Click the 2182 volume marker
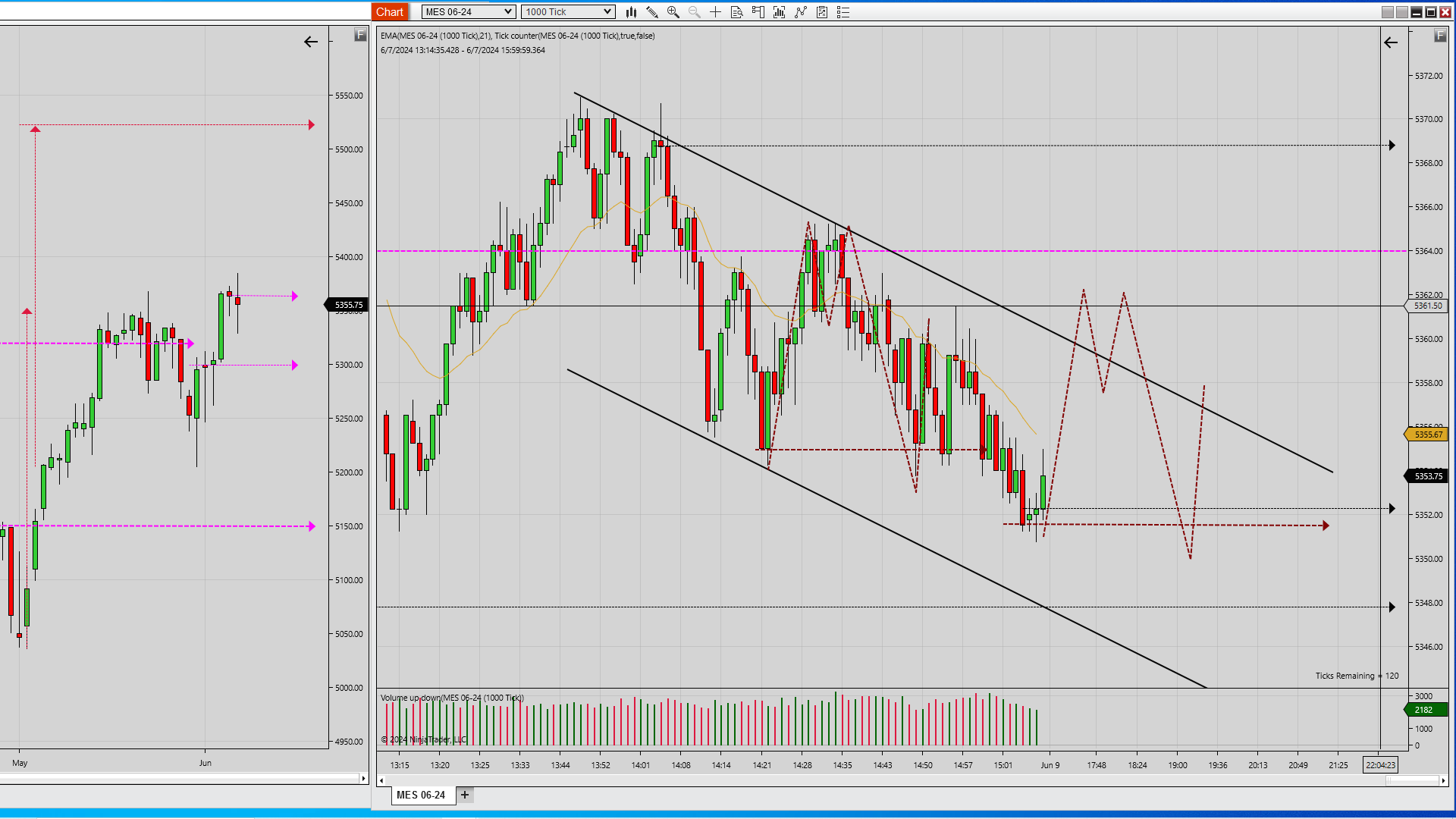Screen dimensions: 1456x819 1426,710
